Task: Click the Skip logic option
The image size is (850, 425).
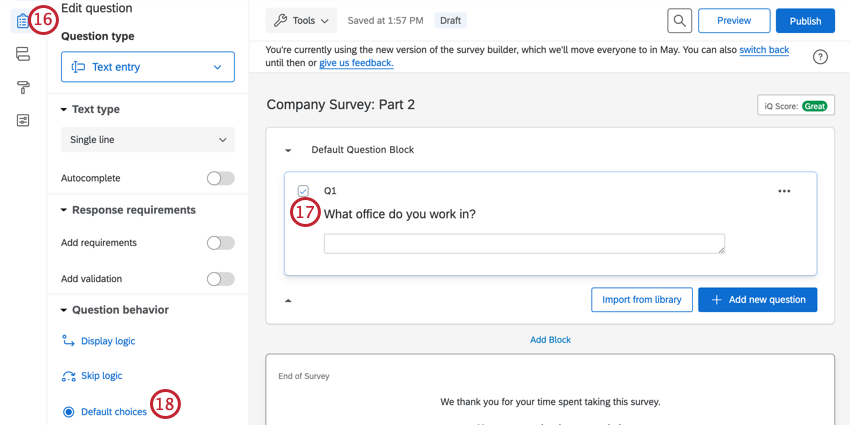Action: pos(101,376)
